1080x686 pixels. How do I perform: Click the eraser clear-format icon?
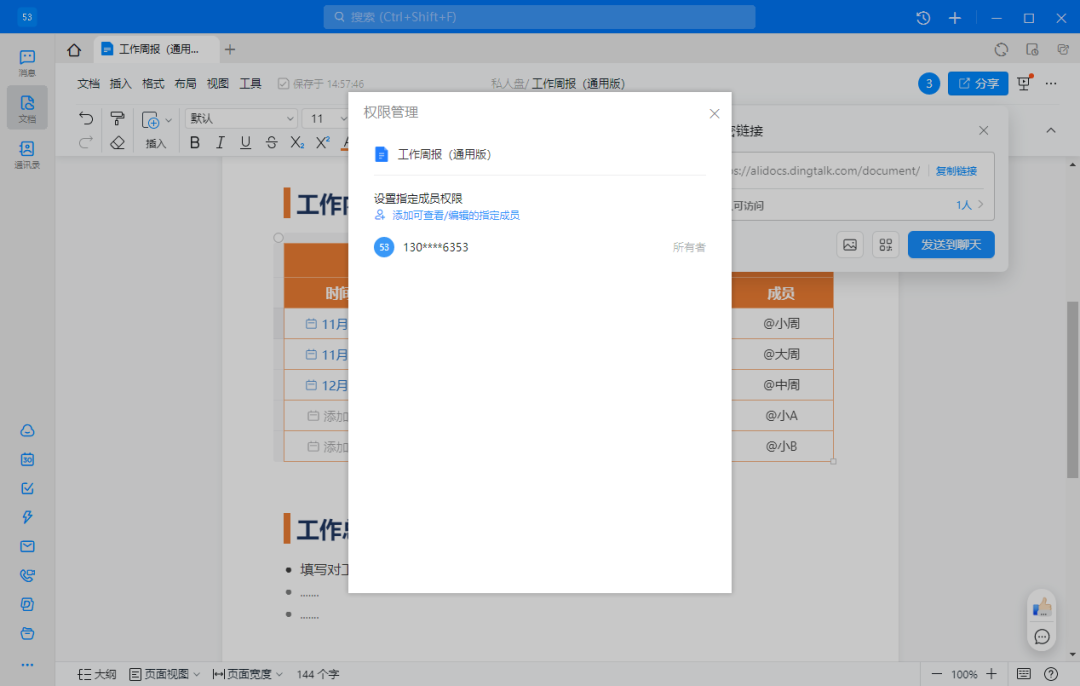[x=117, y=143]
